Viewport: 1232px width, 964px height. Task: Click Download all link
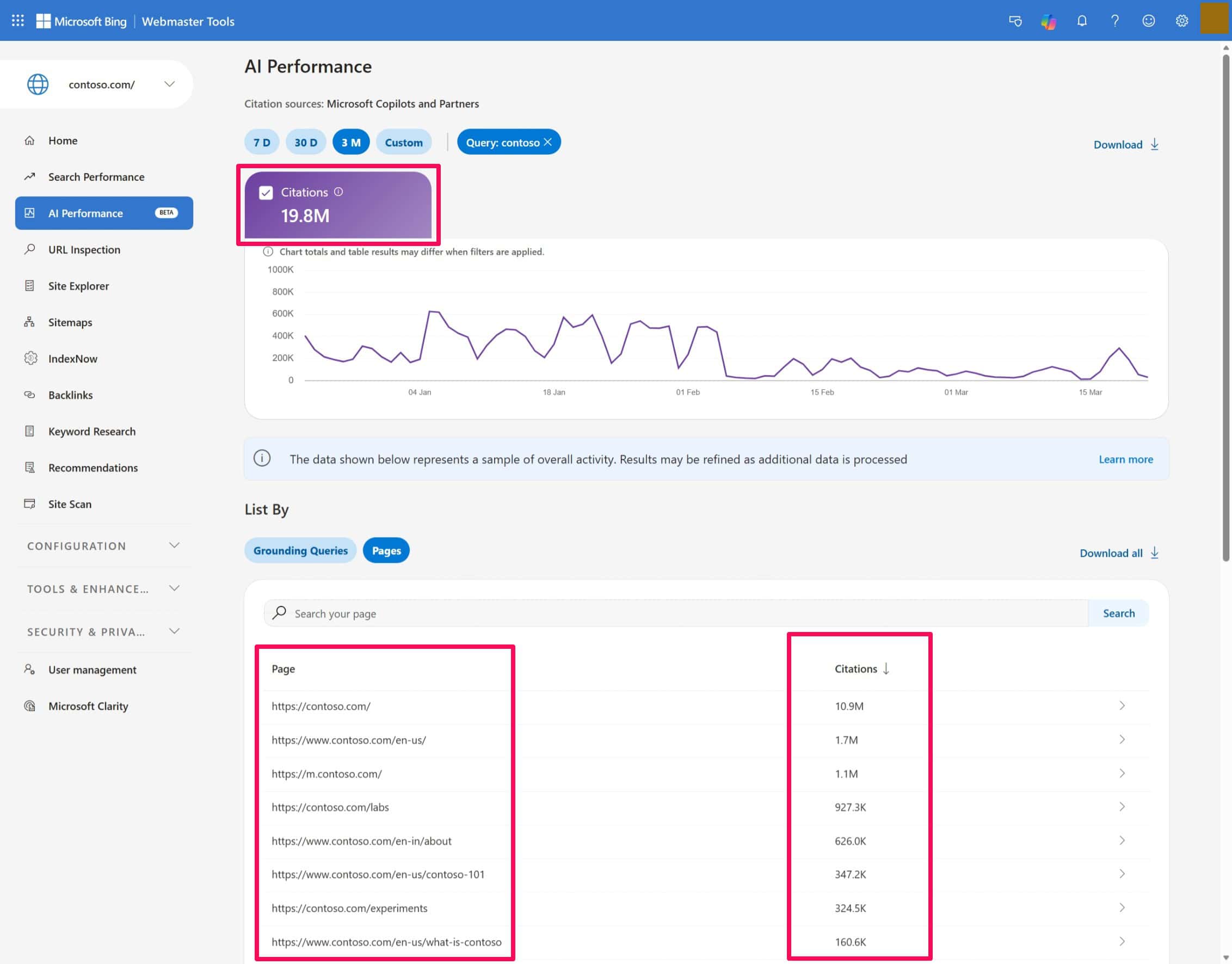pyautogui.click(x=1119, y=553)
